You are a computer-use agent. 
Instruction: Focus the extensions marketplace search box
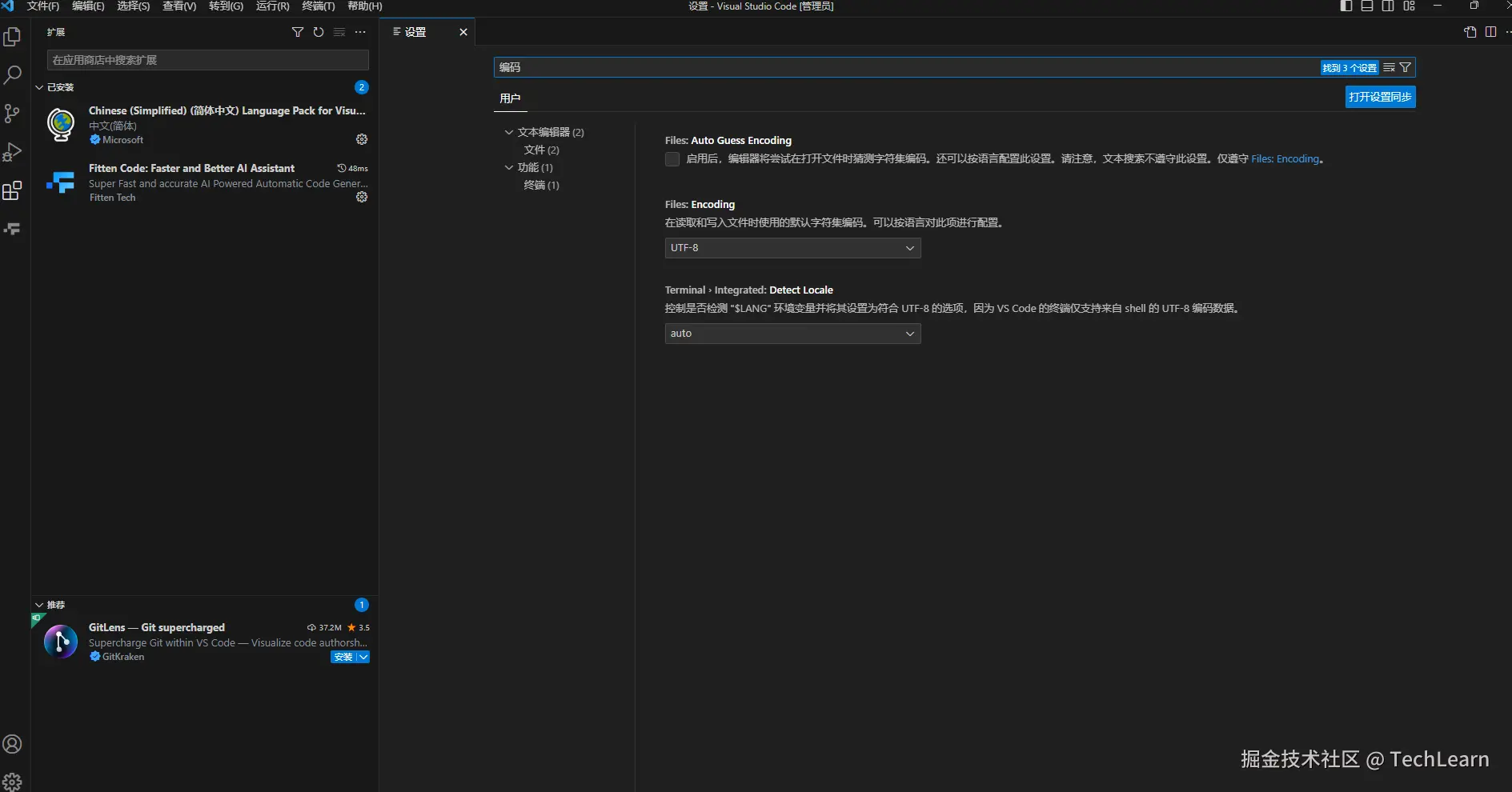(x=208, y=60)
